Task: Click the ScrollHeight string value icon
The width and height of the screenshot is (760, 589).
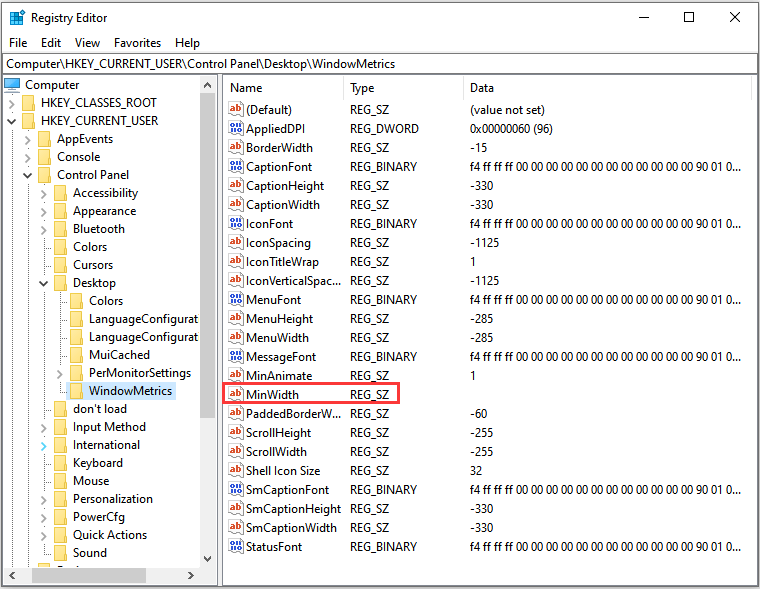Action: 236,432
